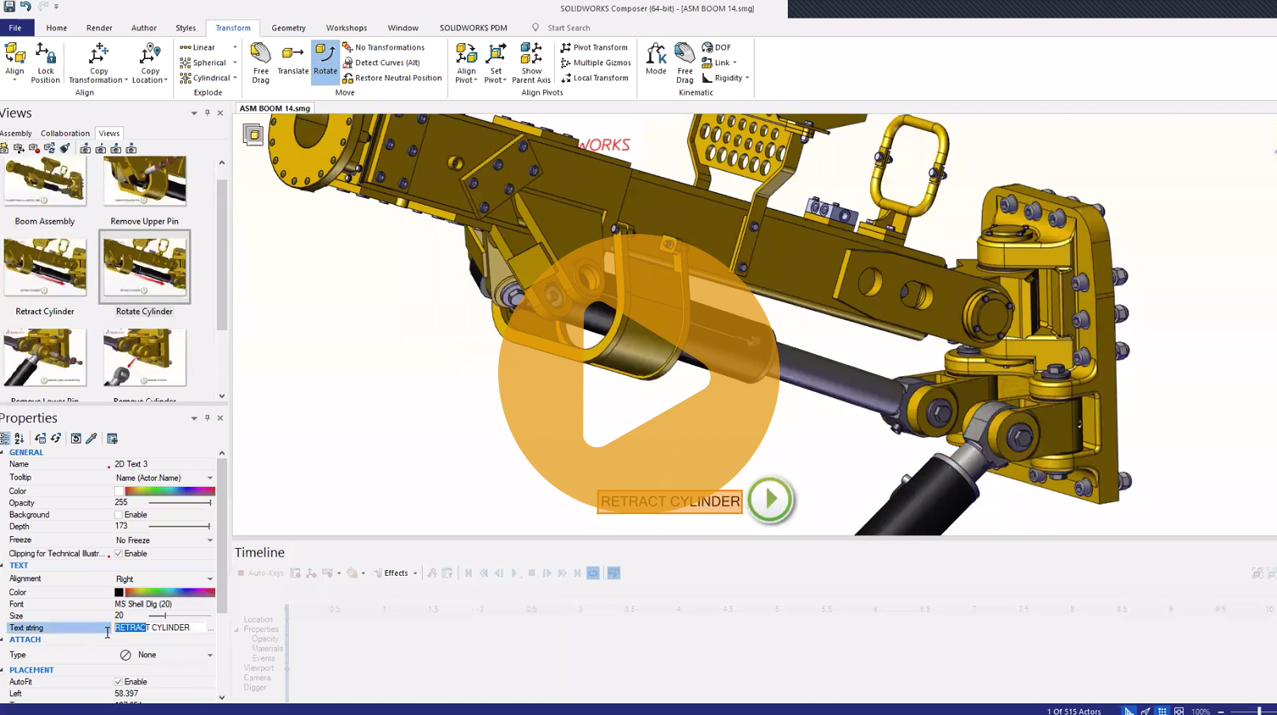Switch to the Render ribbon tab
1277x715 pixels.
click(100, 28)
